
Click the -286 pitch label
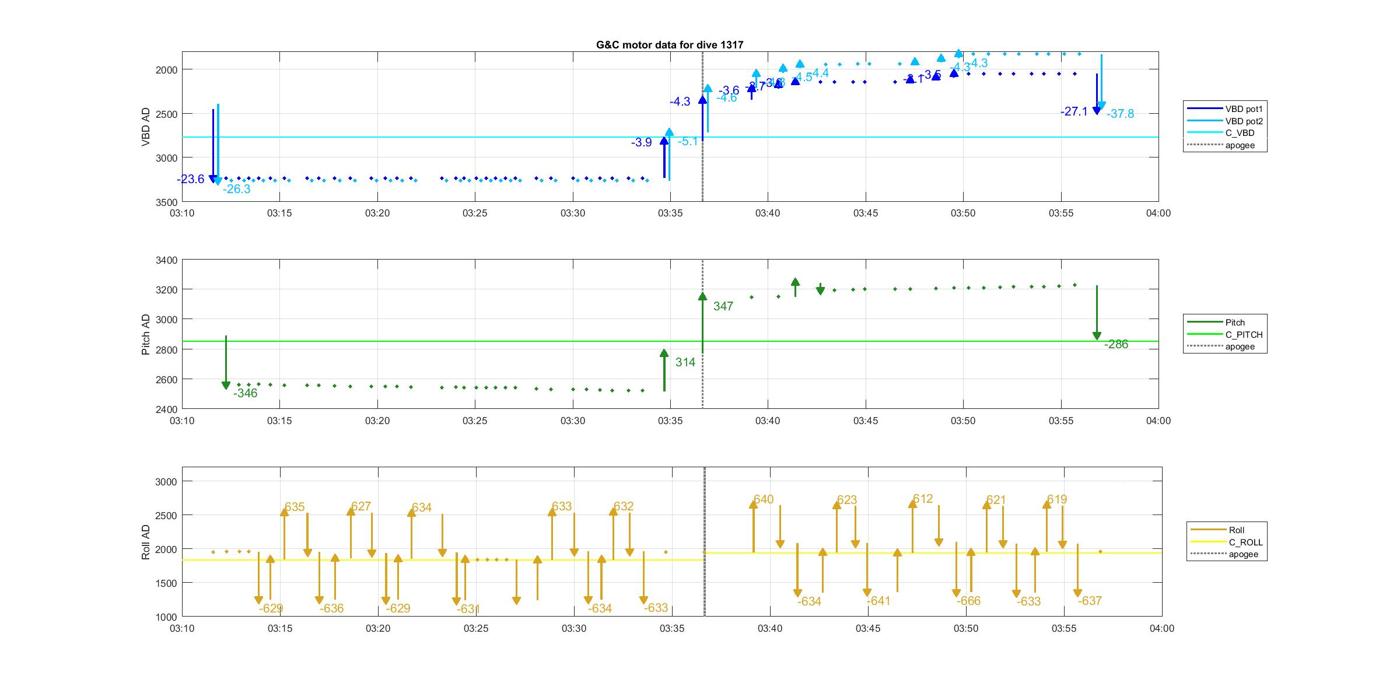(1116, 345)
